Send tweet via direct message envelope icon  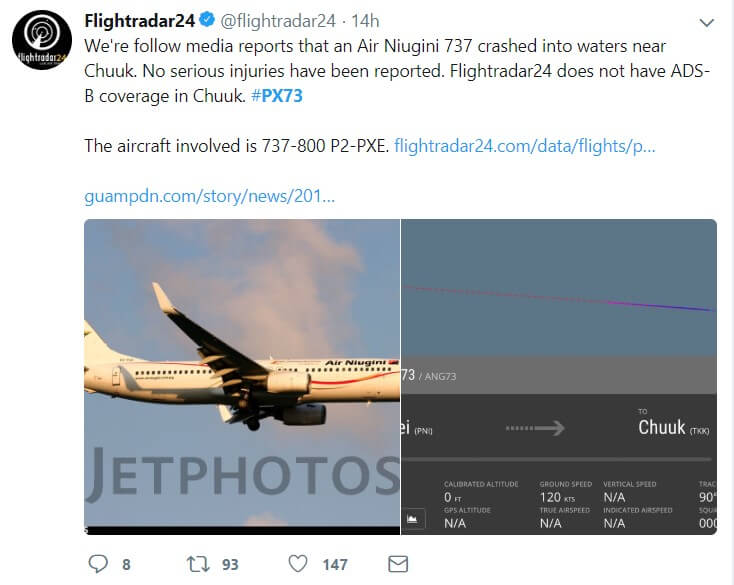point(398,564)
